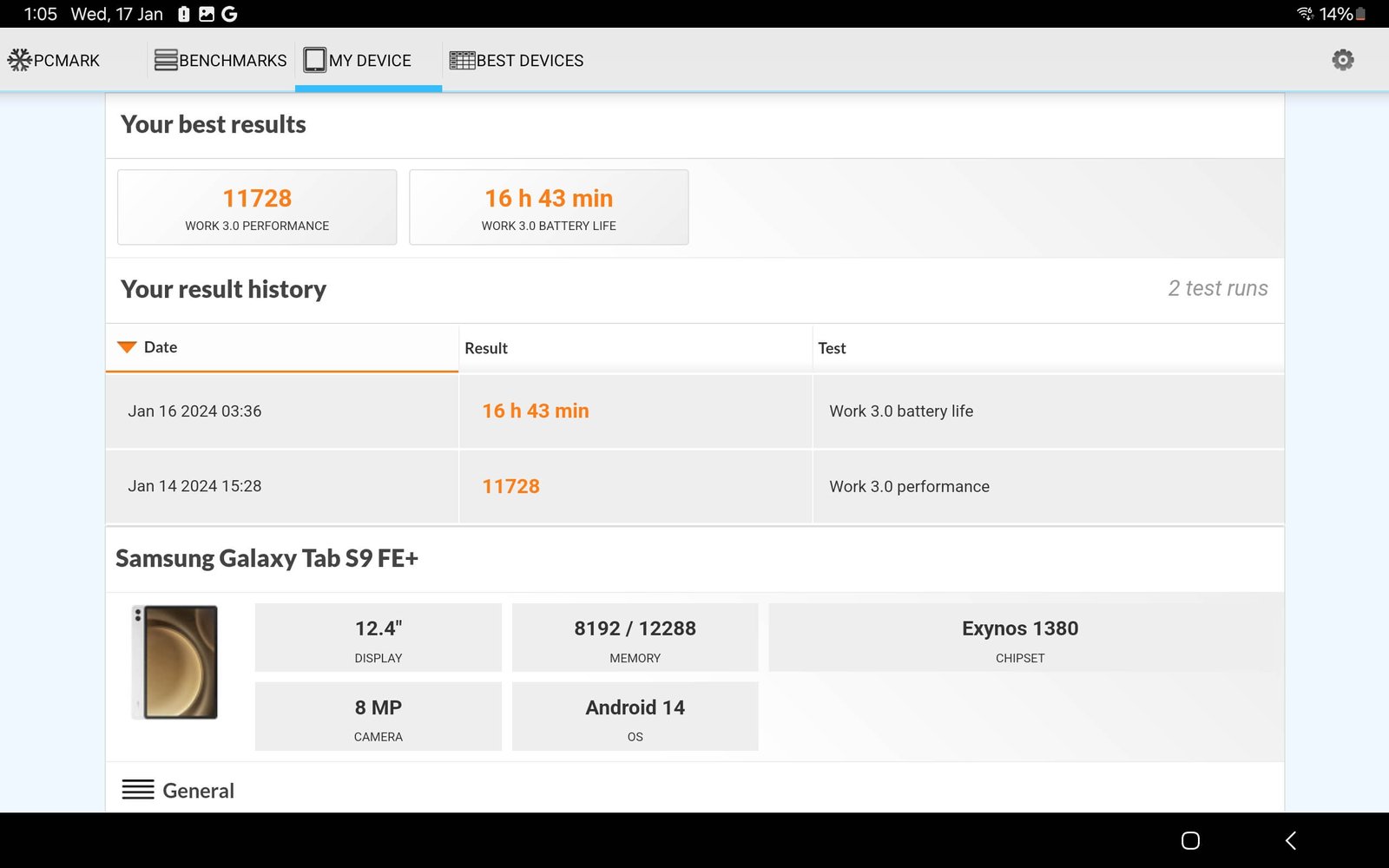Image resolution: width=1389 pixels, height=868 pixels.
Task: Open the Work 3.0 Battery Life best result
Action: (549, 207)
